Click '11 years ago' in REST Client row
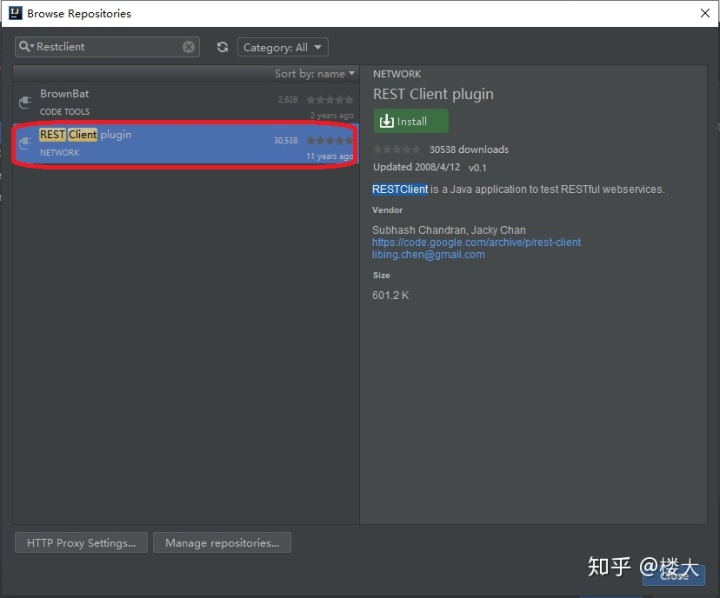The height and width of the screenshot is (598, 720). [x=330, y=156]
